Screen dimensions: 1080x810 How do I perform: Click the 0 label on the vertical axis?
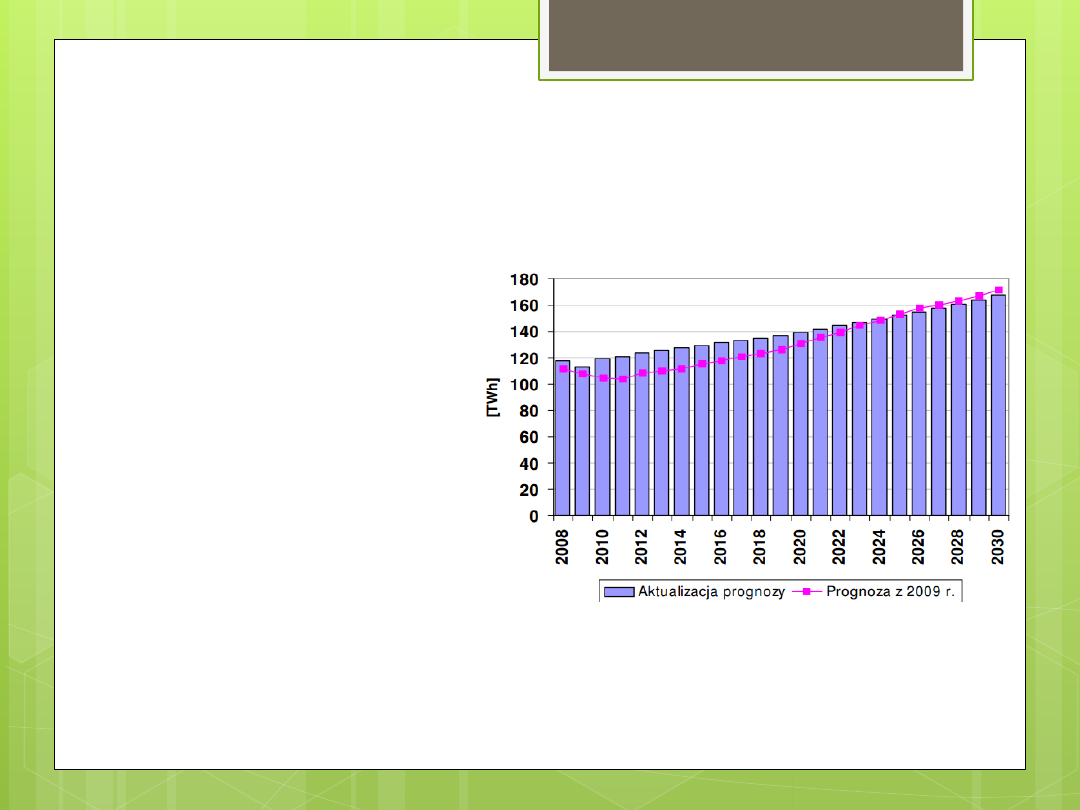point(534,517)
